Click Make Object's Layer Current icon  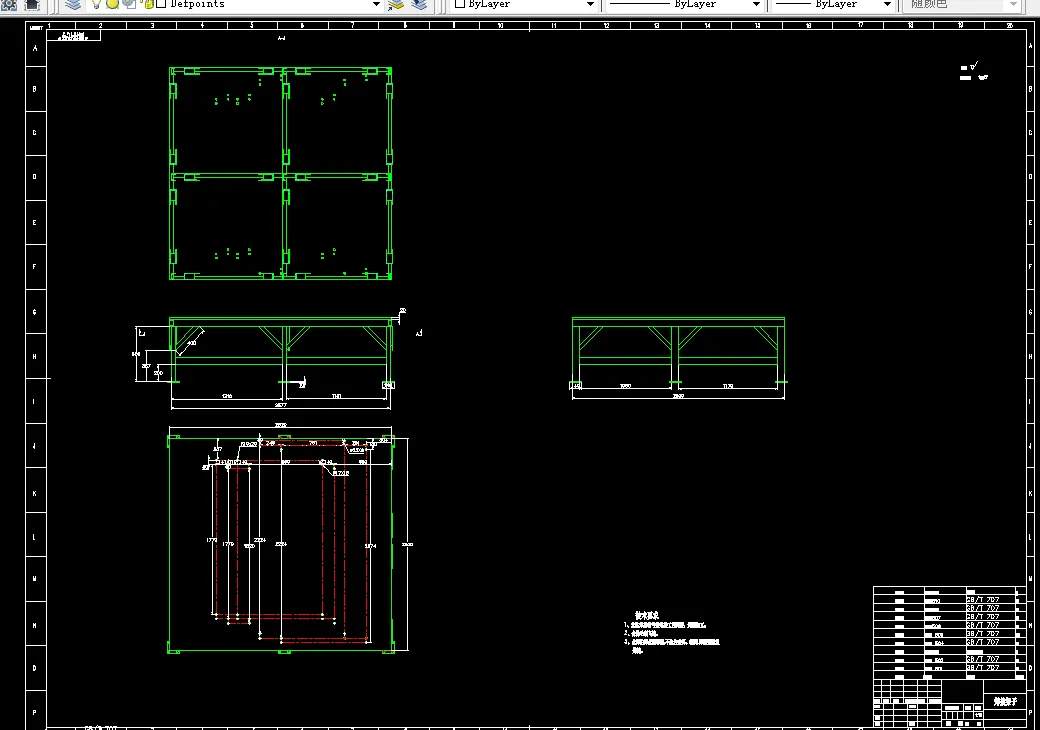tap(396, 5)
